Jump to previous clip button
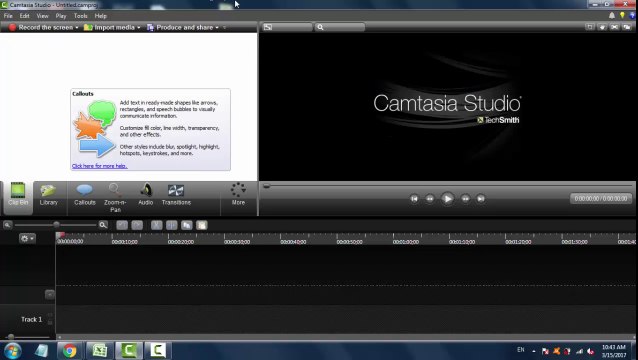This screenshot has width=638, height=360. (414, 199)
